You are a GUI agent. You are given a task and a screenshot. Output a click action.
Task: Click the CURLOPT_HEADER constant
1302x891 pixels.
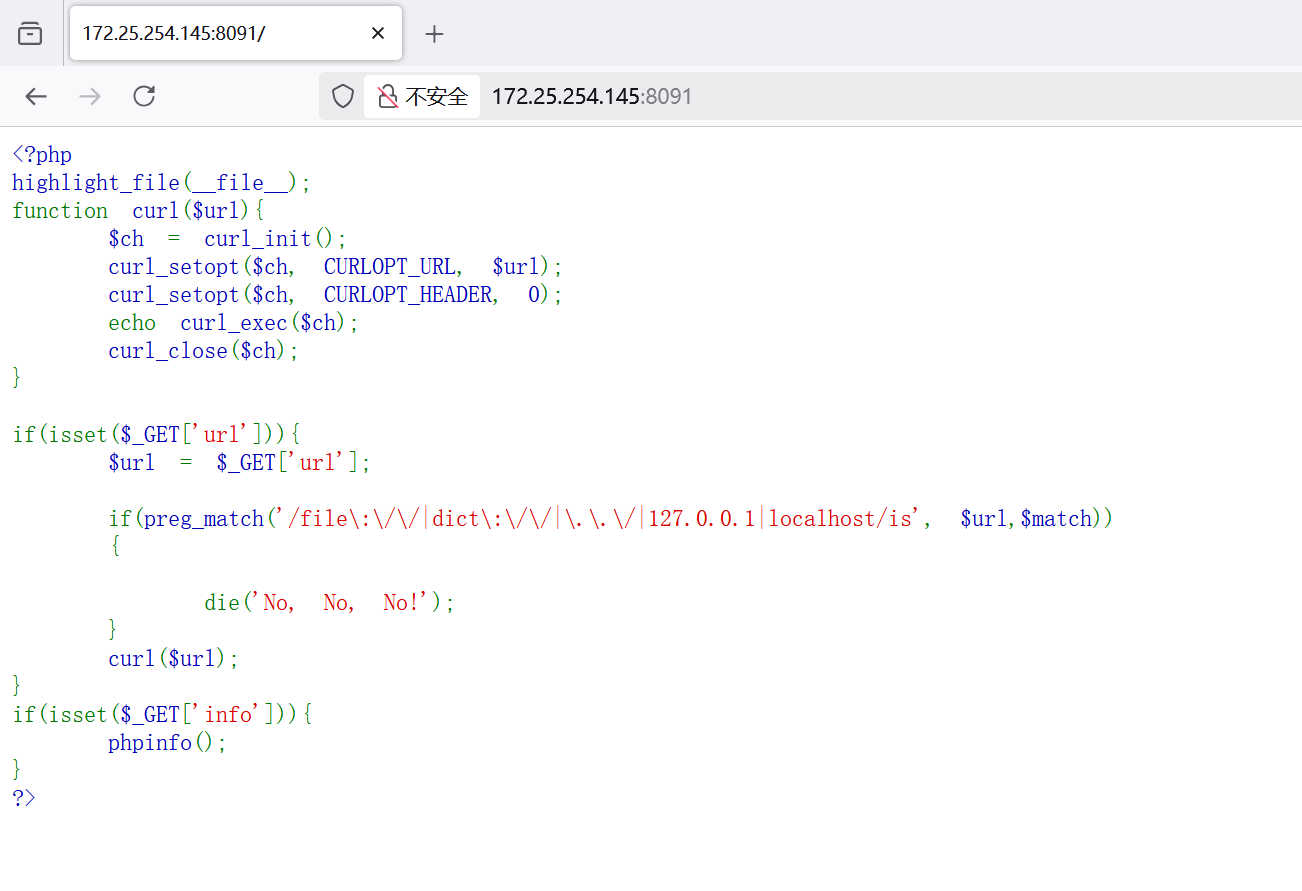pos(407,295)
